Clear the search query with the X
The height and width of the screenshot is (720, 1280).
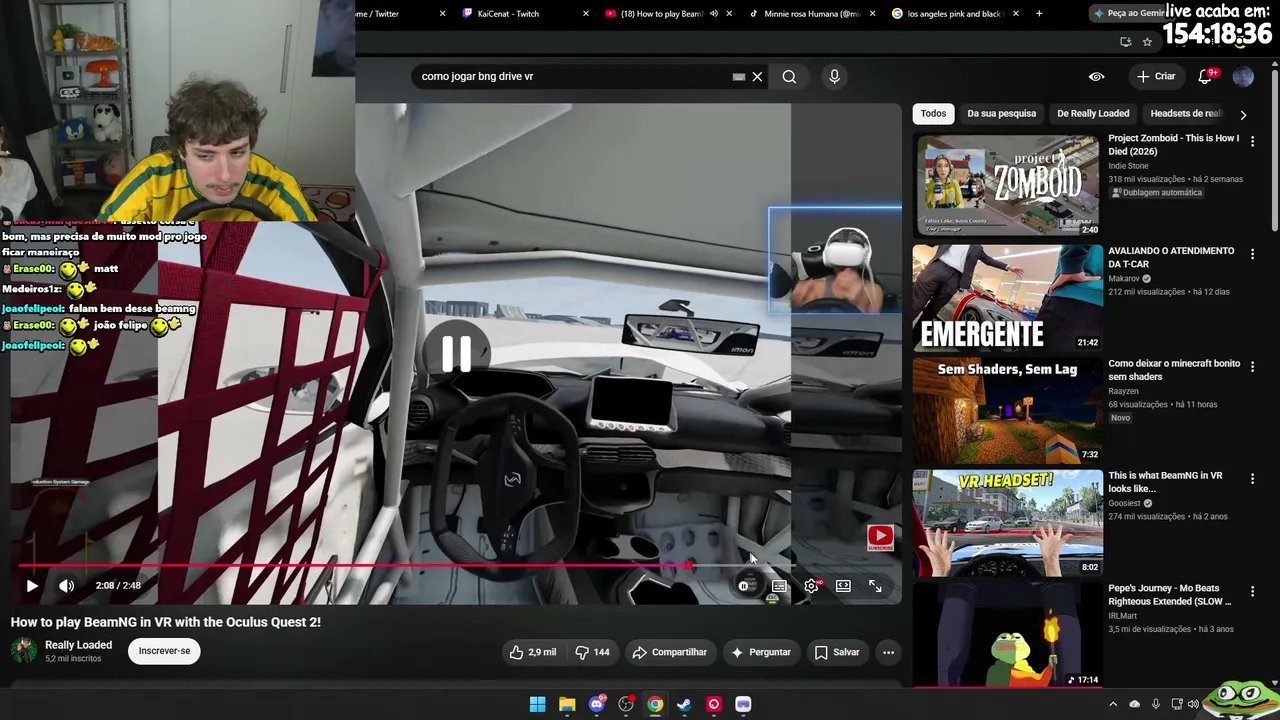(757, 76)
